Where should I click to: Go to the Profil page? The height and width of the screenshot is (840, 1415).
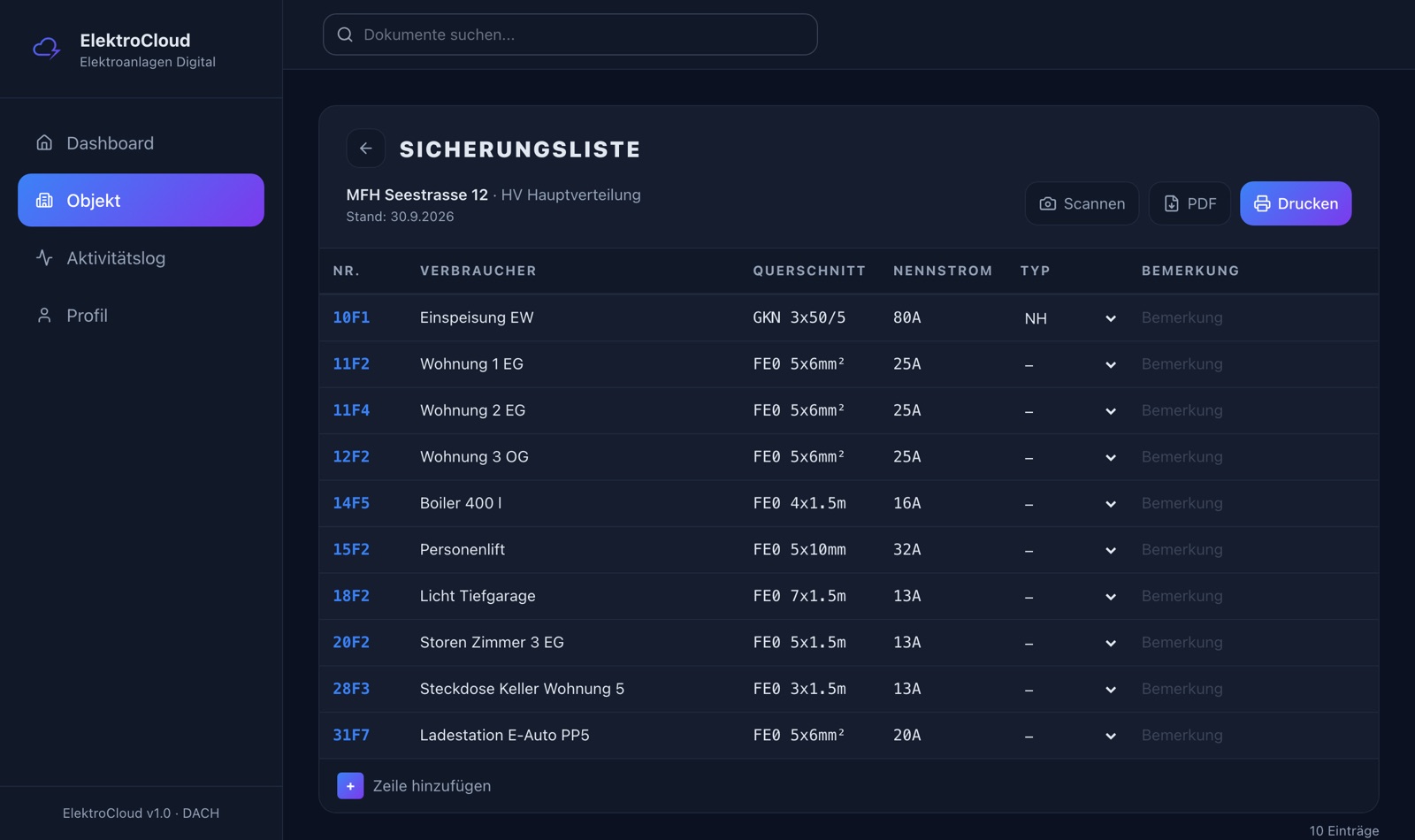(141, 316)
